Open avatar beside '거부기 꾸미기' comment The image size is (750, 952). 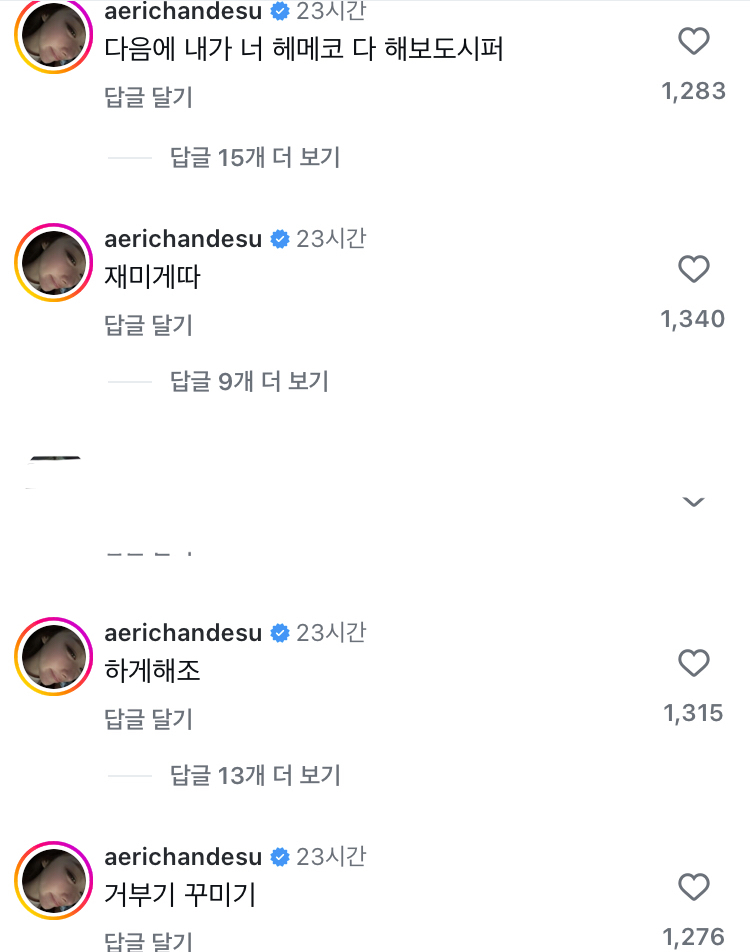[54, 880]
